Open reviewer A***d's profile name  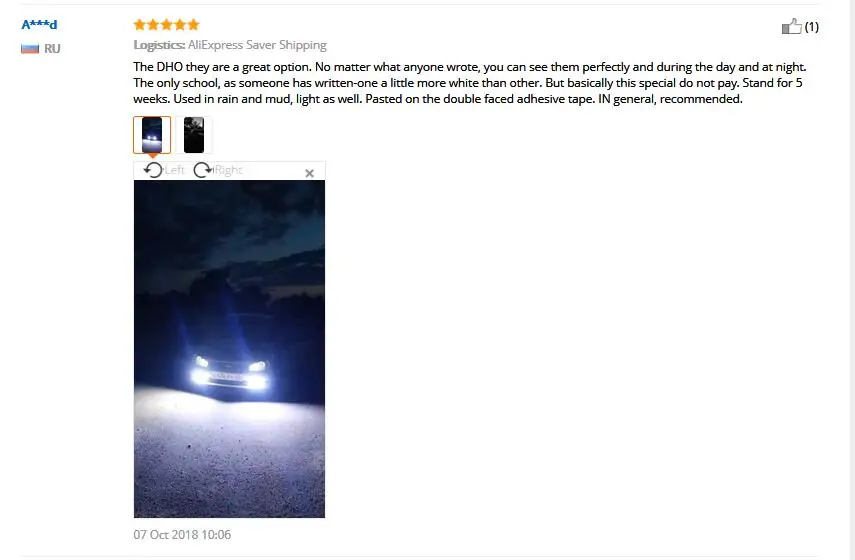39,25
